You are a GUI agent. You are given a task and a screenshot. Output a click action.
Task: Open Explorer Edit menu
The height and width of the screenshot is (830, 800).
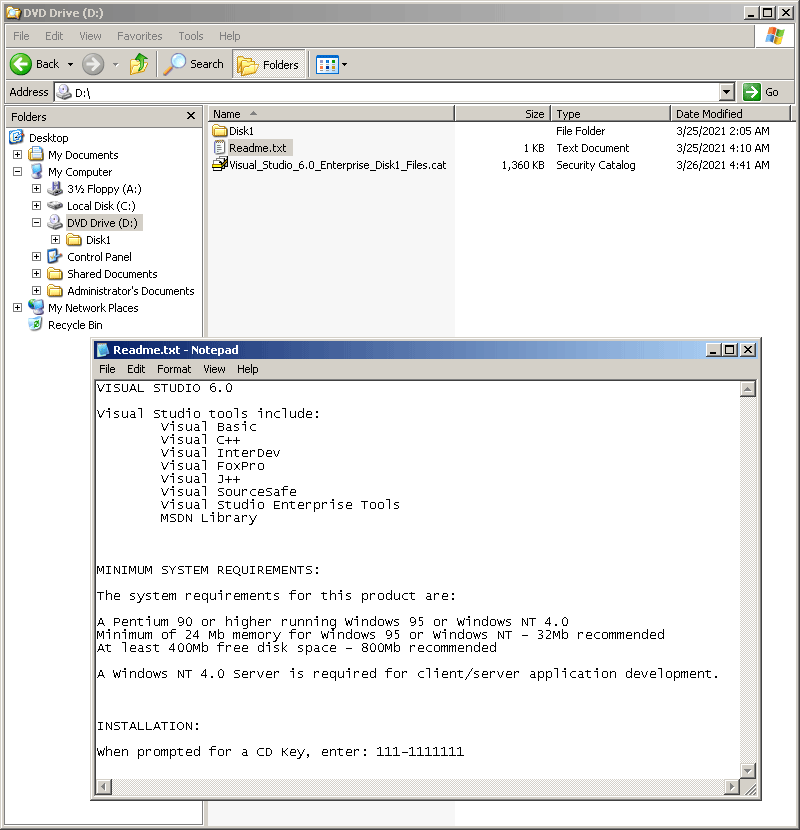click(54, 36)
